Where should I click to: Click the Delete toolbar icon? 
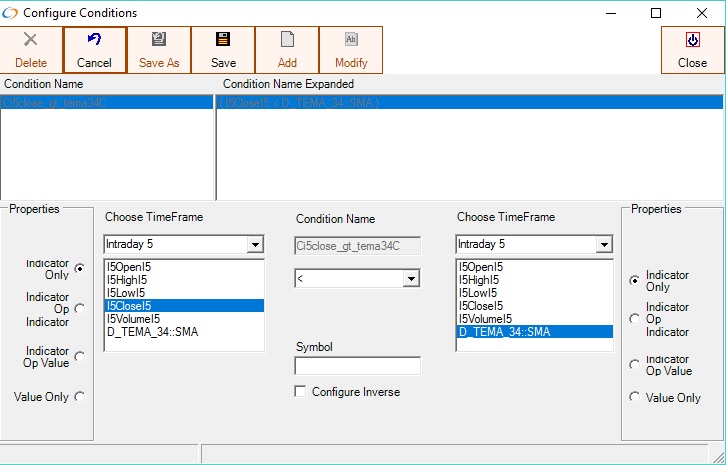pyautogui.click(x=31, y=40)
